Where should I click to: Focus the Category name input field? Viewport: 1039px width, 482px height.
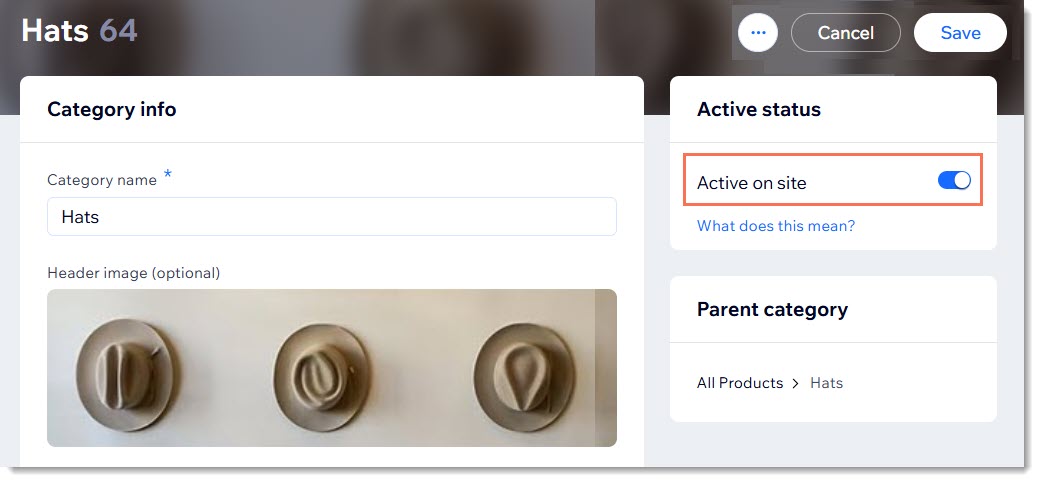tap(331, 216)
